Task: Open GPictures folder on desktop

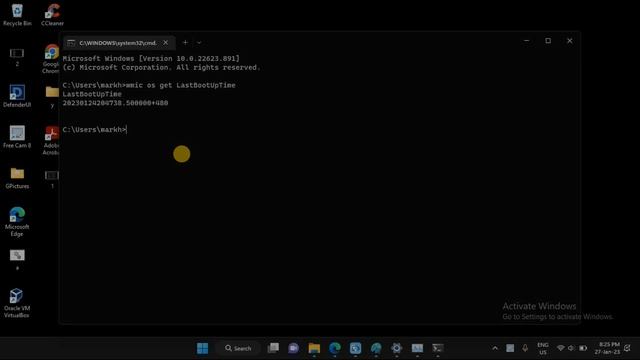Action: 17,178
